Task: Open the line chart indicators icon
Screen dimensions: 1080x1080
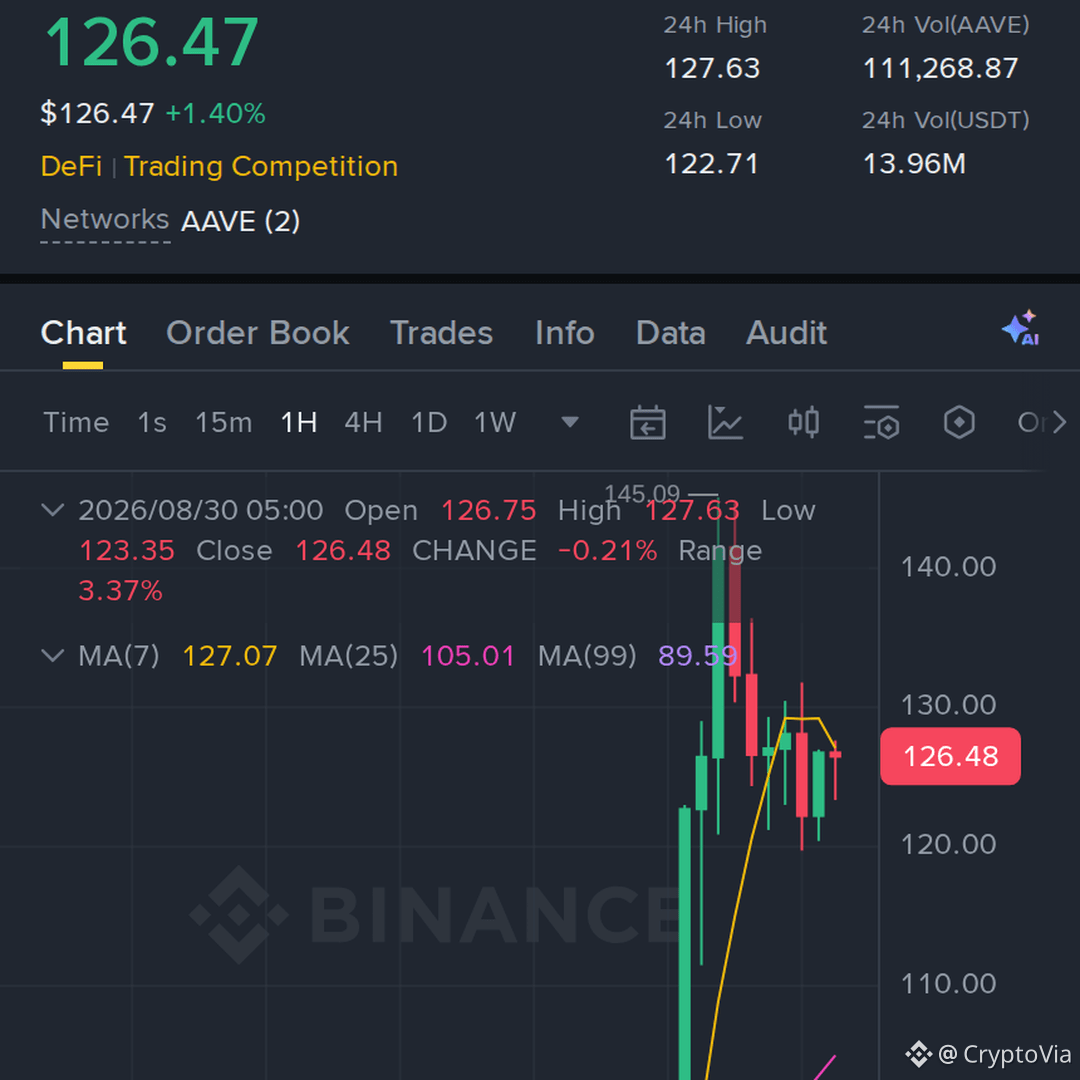Action: tap(725, 422)
